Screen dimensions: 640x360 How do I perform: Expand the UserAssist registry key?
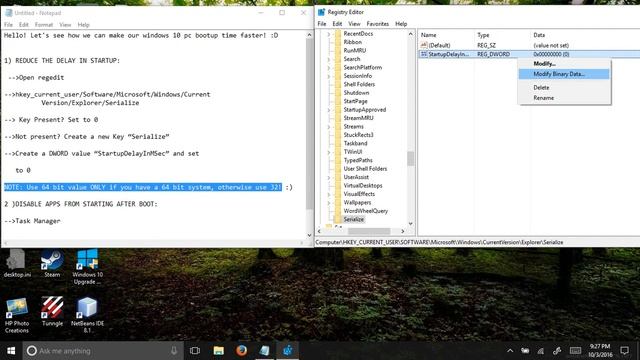click(329, 177)
